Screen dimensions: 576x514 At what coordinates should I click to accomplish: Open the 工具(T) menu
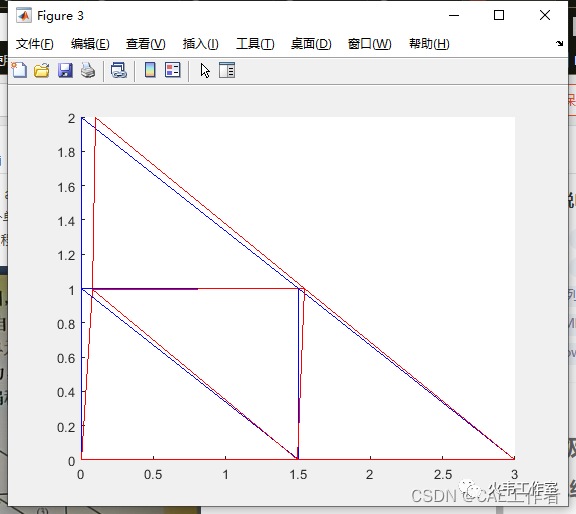coord(255,44)
